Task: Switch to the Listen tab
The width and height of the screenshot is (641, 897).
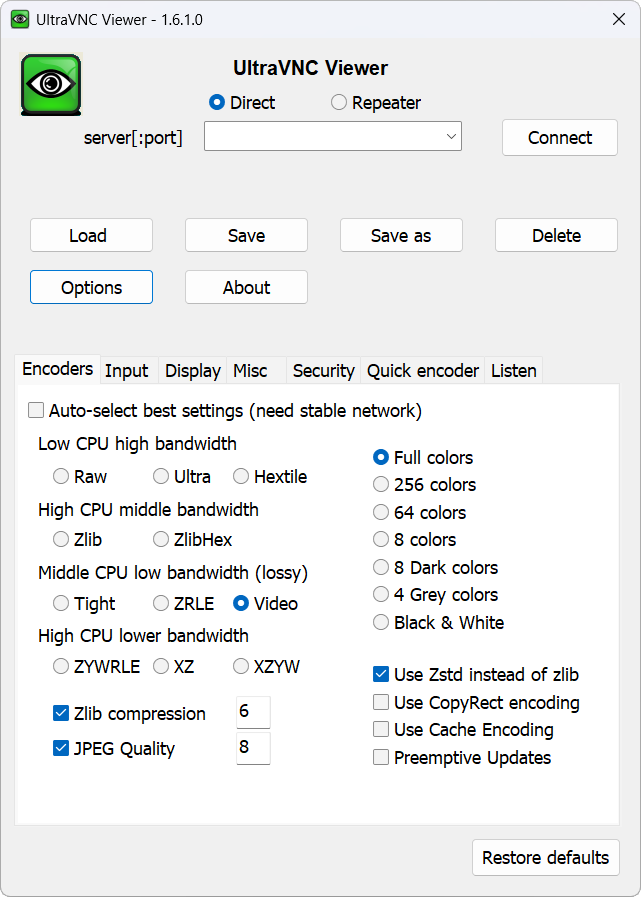Action: pyautogui.click(x=513, y=371)
